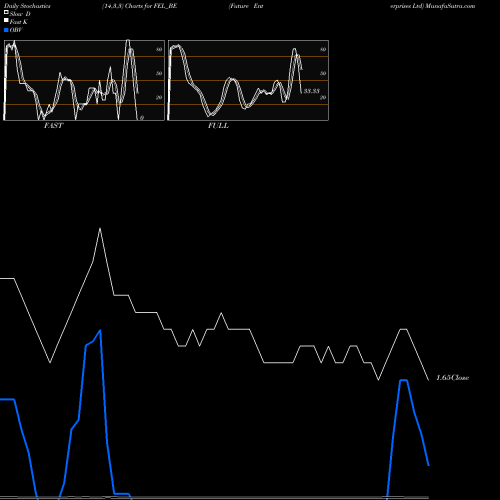Click the MunafaSutra.com label

click(450, 6)
